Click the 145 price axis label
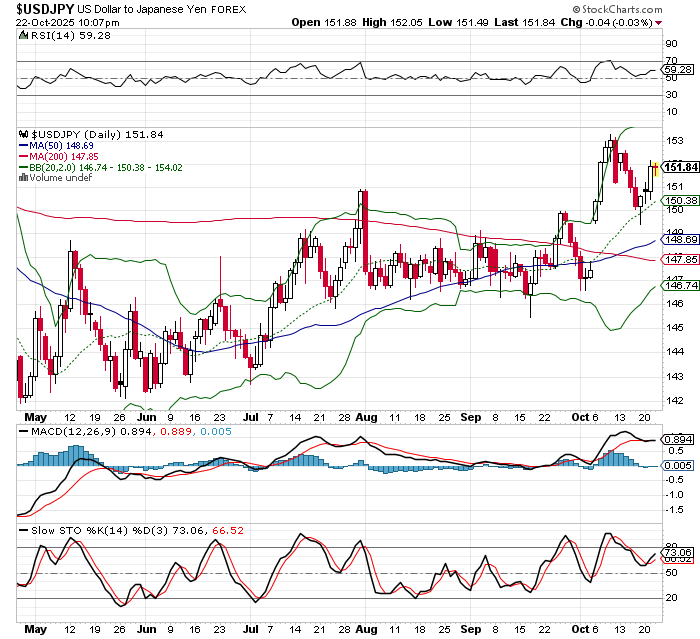The image size is (700, 639). click(x=675, y=328)
